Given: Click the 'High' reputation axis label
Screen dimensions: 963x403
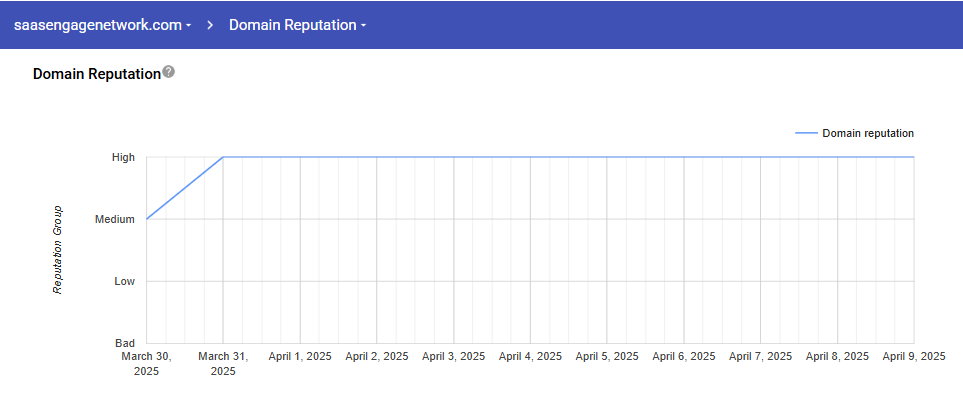Looking at the screenshot, I should pyautogui.click(x=123, y=157).
